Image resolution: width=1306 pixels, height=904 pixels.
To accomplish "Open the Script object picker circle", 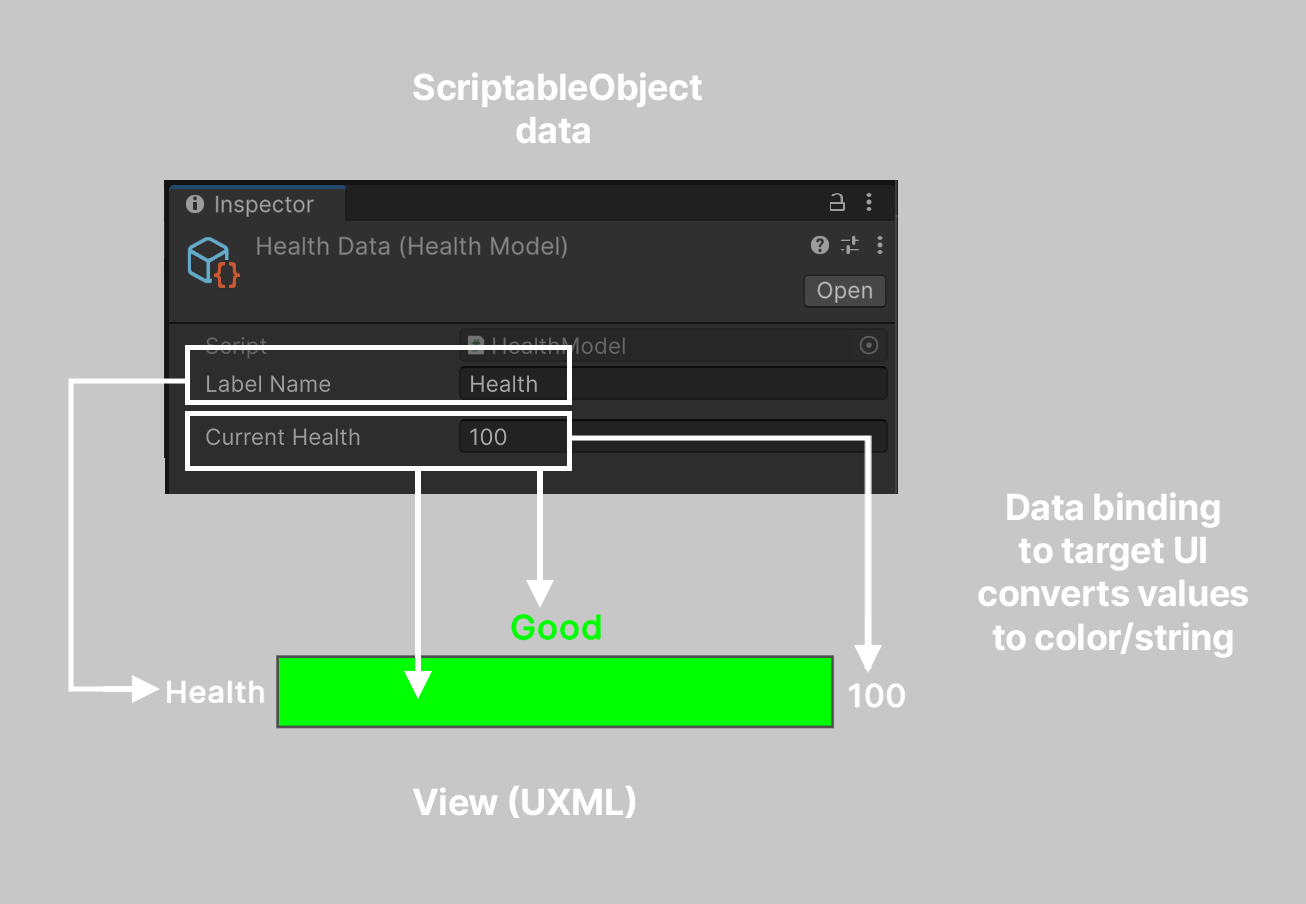I will click(x=869, y=345).
